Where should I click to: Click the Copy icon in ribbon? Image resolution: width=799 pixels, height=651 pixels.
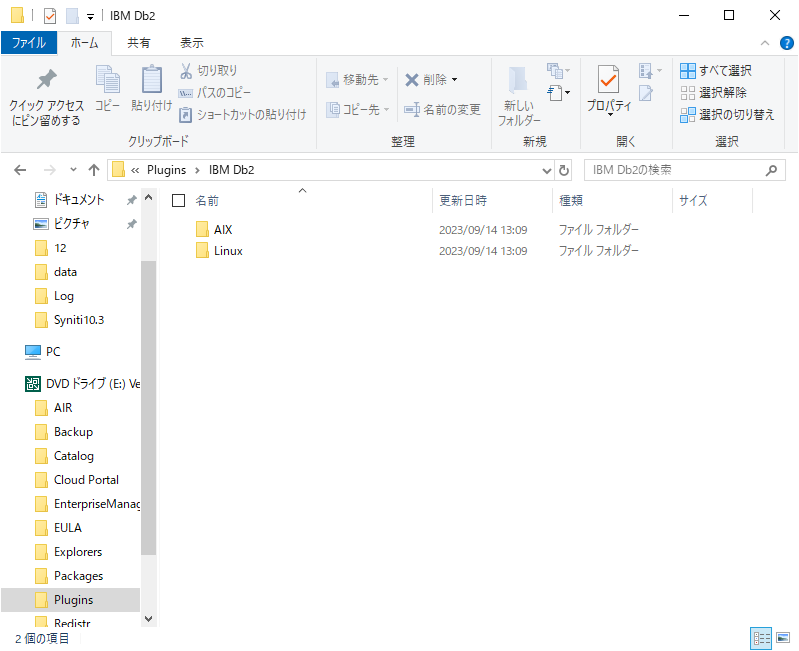point(107,81)
